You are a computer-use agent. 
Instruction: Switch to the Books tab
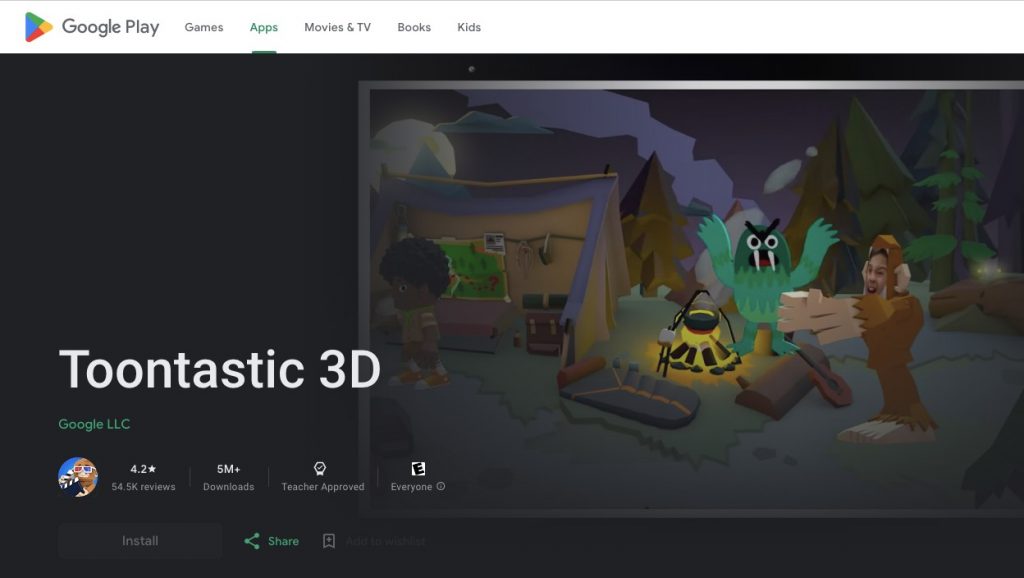[414, 27]
